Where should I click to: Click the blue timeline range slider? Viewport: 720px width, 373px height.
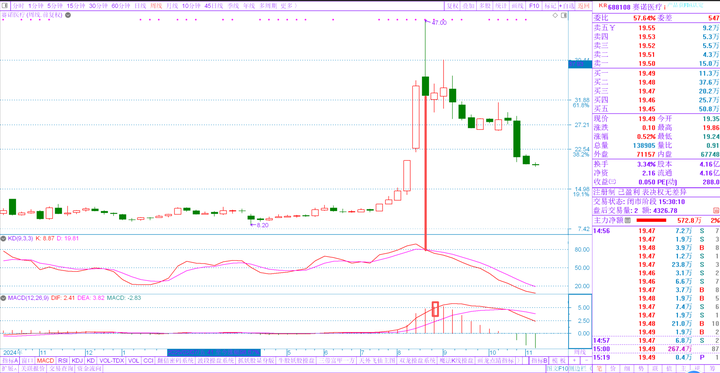pos(214,352)
